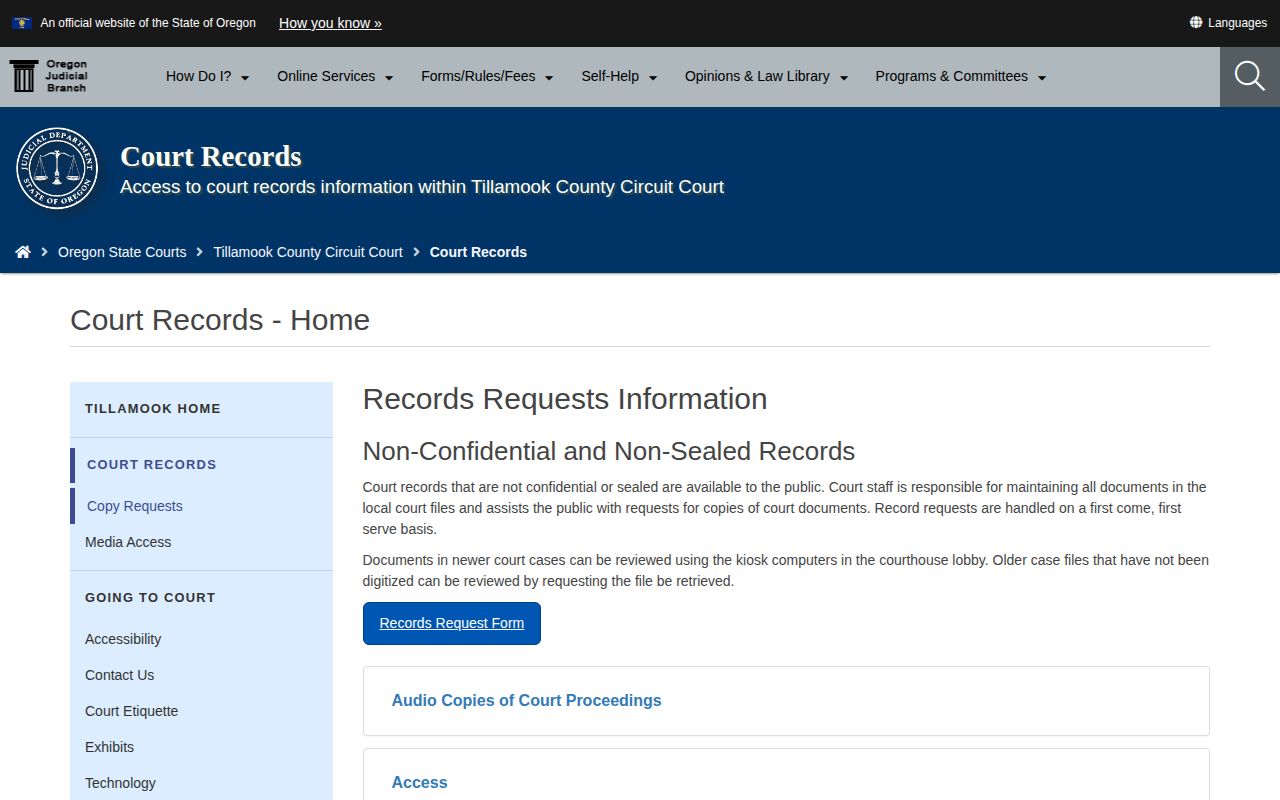Click the How you know link
Screen dimensions: 1280x800
(x=330, y=23)
